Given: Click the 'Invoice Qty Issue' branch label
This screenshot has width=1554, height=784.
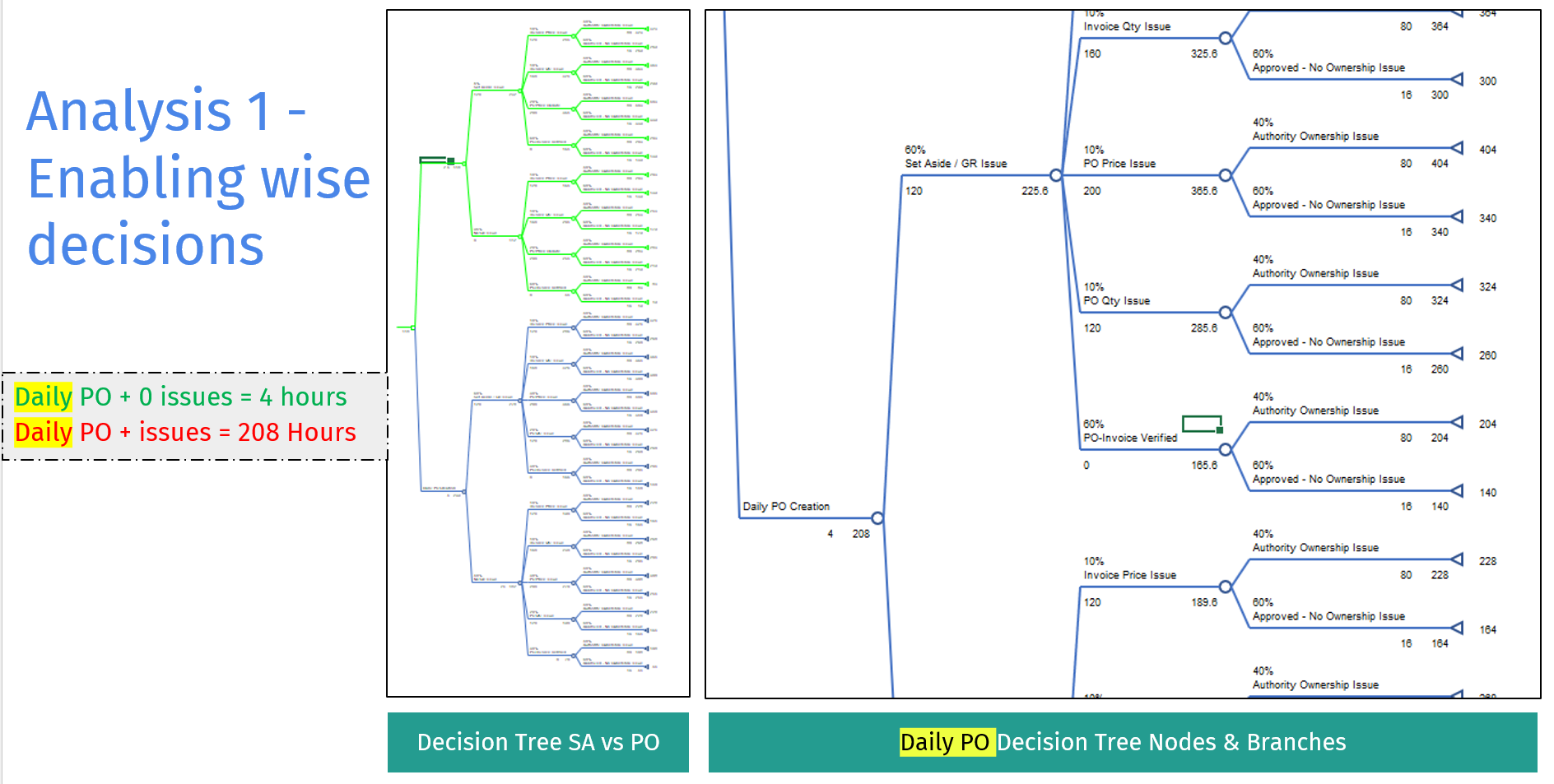Looking at the screenshot, I should [1127, 26].
